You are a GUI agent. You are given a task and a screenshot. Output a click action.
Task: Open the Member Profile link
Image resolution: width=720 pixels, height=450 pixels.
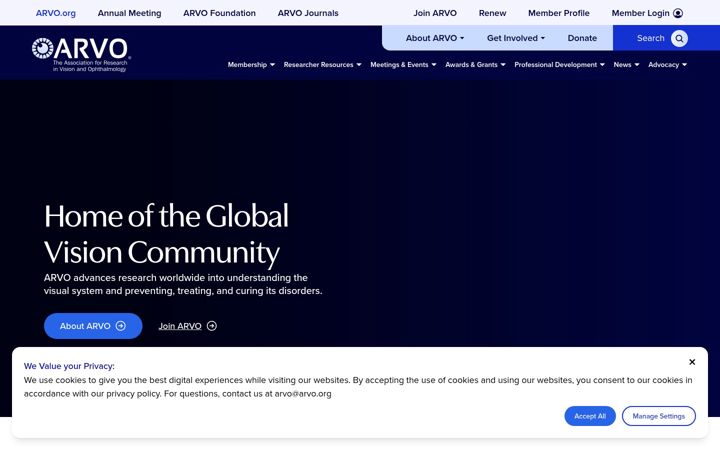point(559,13)
